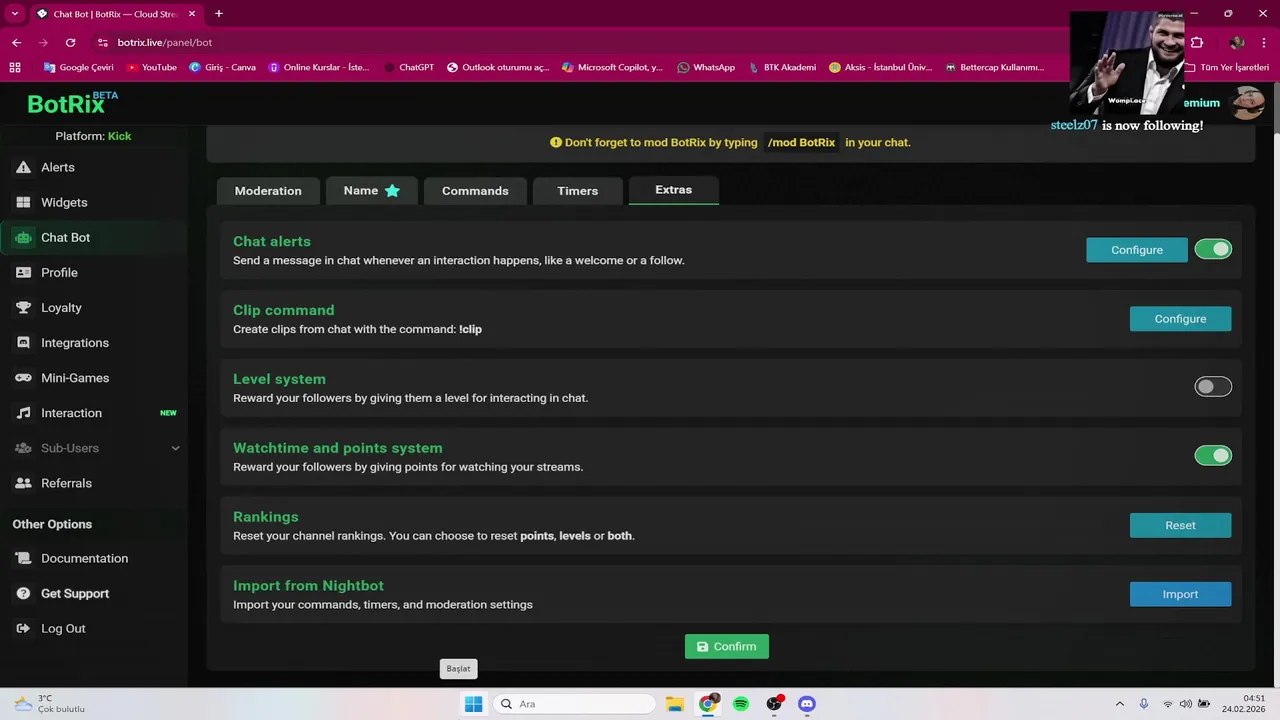The image size is (1280, 720).
Task: Open the Interaction music note icon
Action: [x=23, y=413]
